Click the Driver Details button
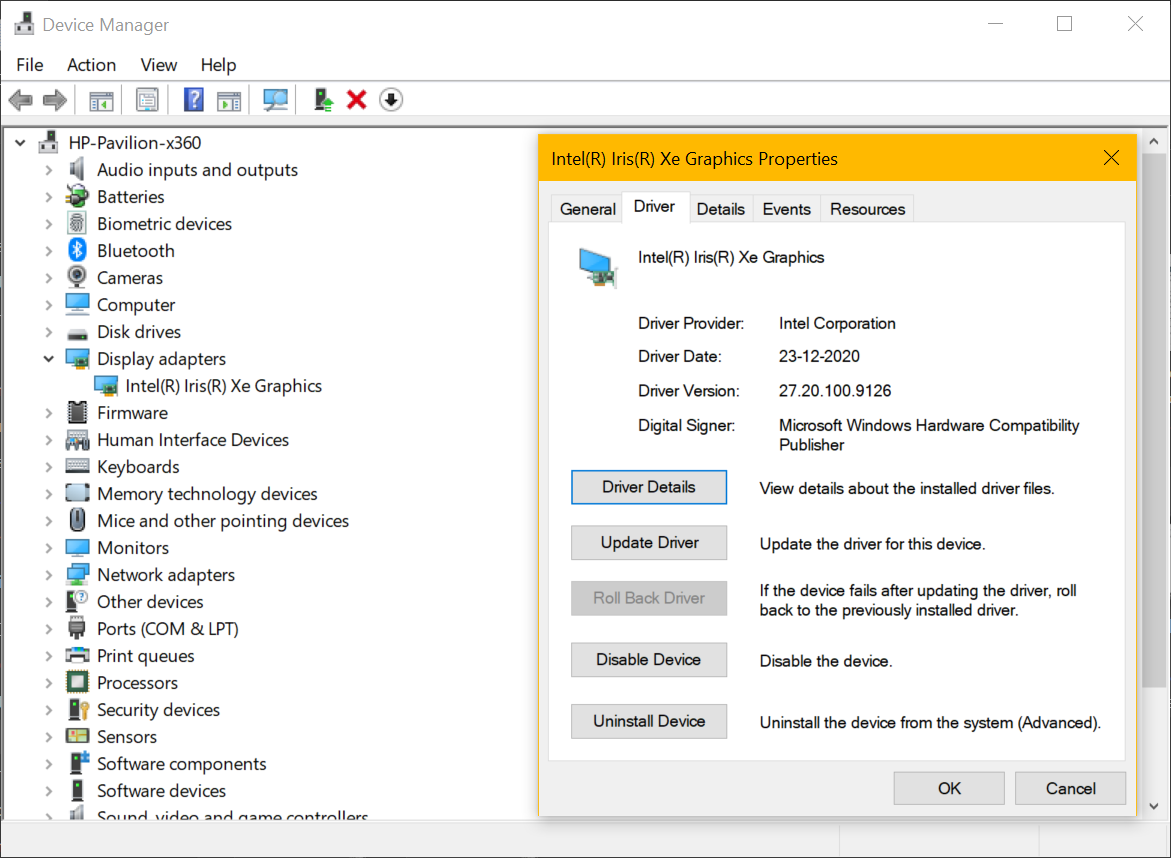This screenshot has width=1171, height=858. (x=648, y=487)
